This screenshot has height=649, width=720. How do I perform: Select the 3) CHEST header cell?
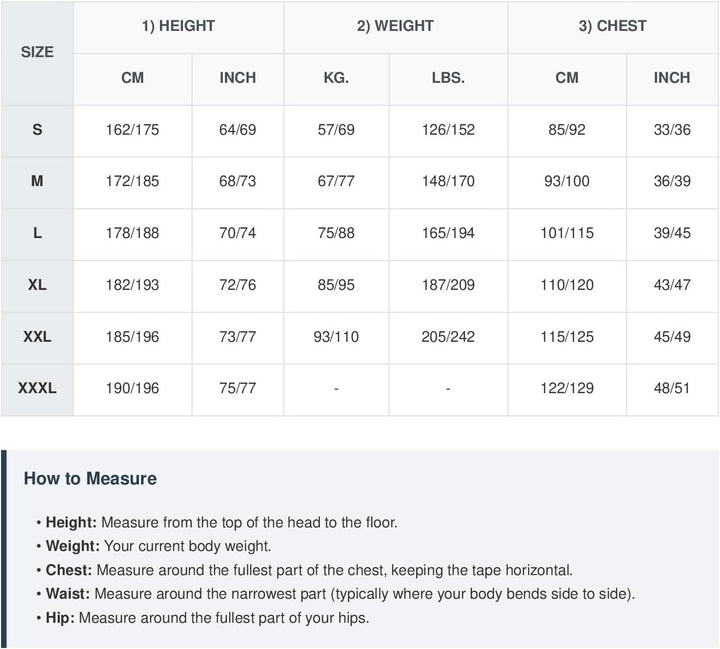pos(613,26)
